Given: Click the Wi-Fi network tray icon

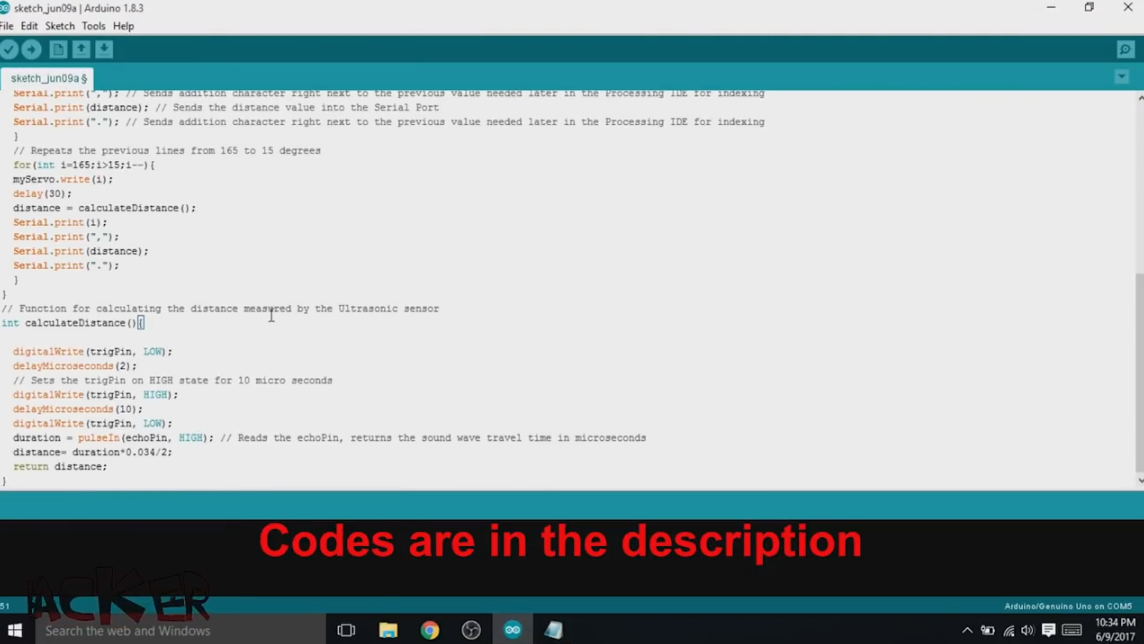Looking at the screenshot, I should pyautogui.click(x=1008, y=631).
